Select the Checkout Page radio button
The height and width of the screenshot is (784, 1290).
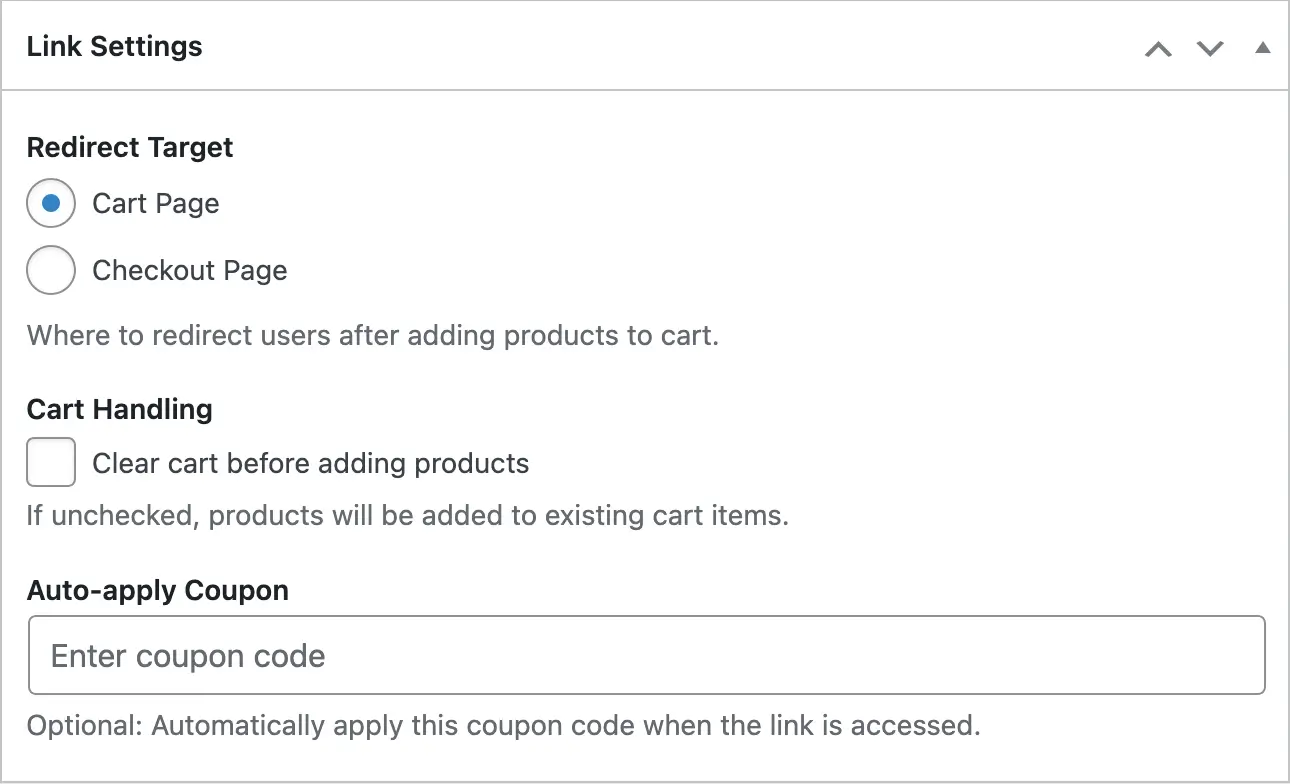click(51, 270)
